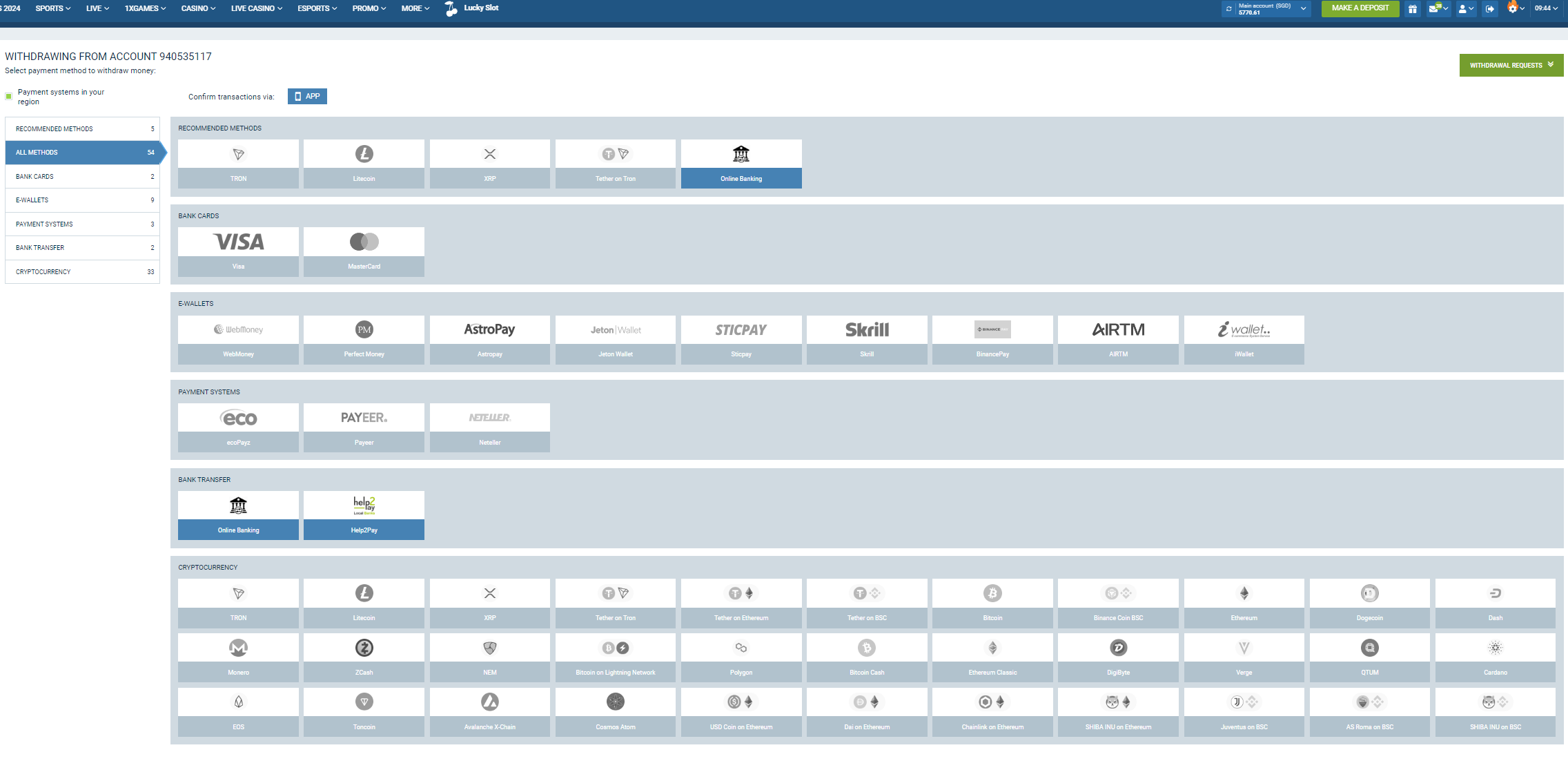Select Help2Pay bank transfer

click(364, 516)
